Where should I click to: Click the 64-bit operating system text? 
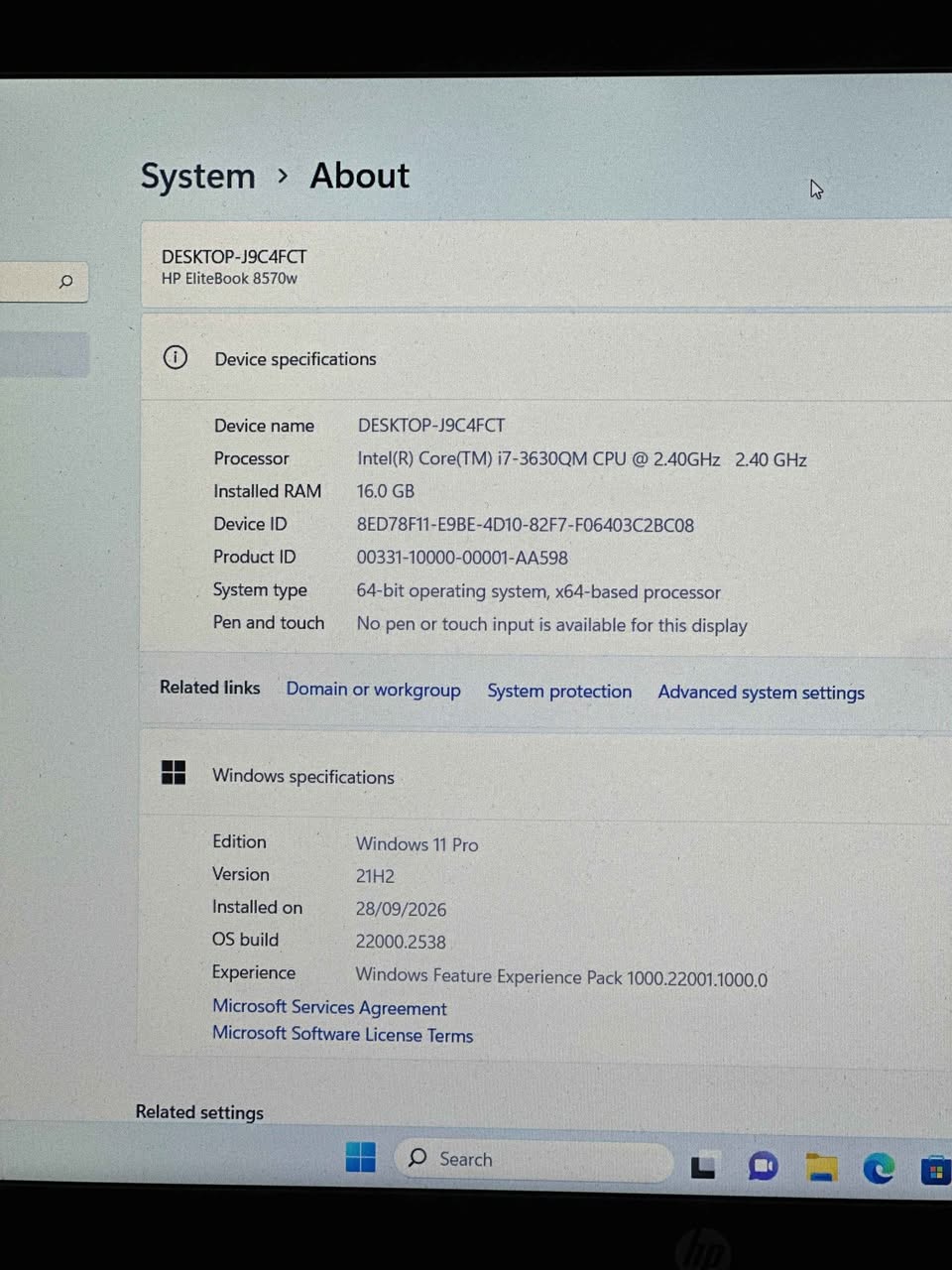pyautogui.click(x=538, y=591)
